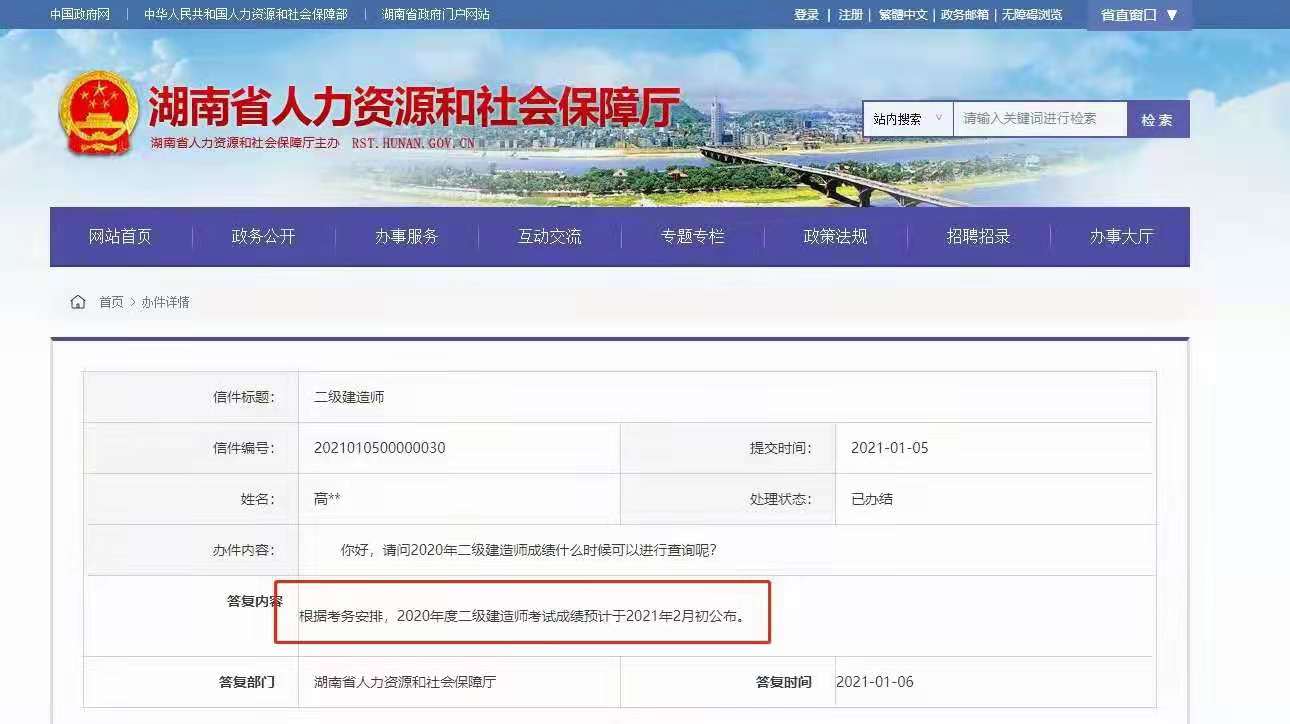Select the 网站首页 navigation menu item

[119, 237]
